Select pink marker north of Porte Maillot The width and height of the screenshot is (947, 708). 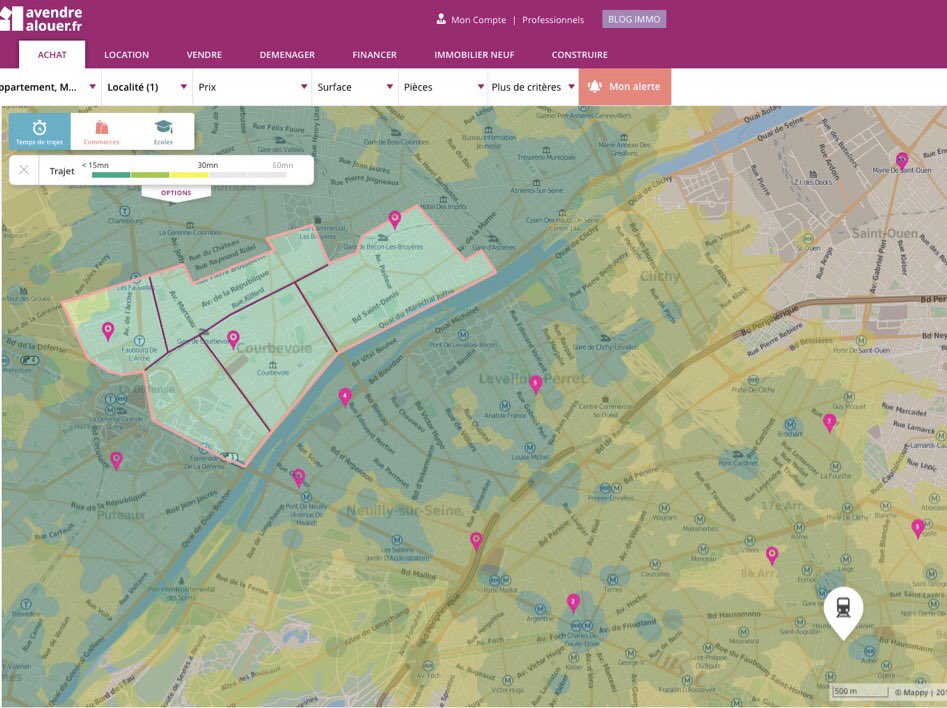pyautogui.click(x=476, y=541)
